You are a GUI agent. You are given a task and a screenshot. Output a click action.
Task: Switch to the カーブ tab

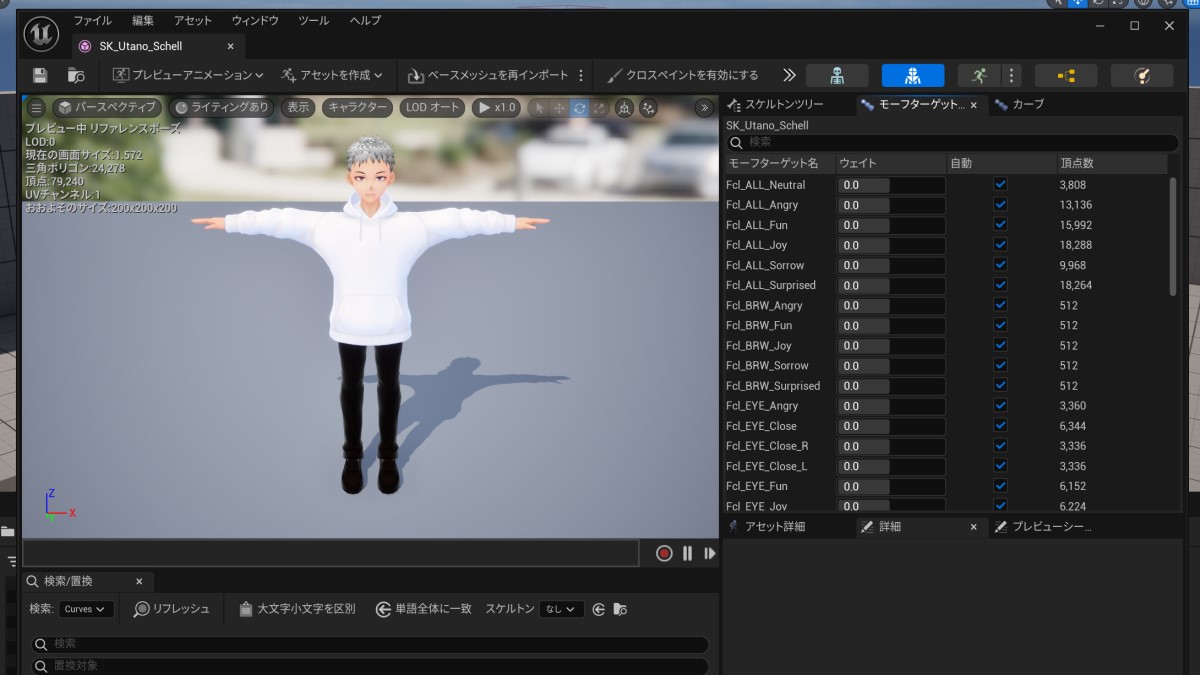click(x=1027, y=104)
